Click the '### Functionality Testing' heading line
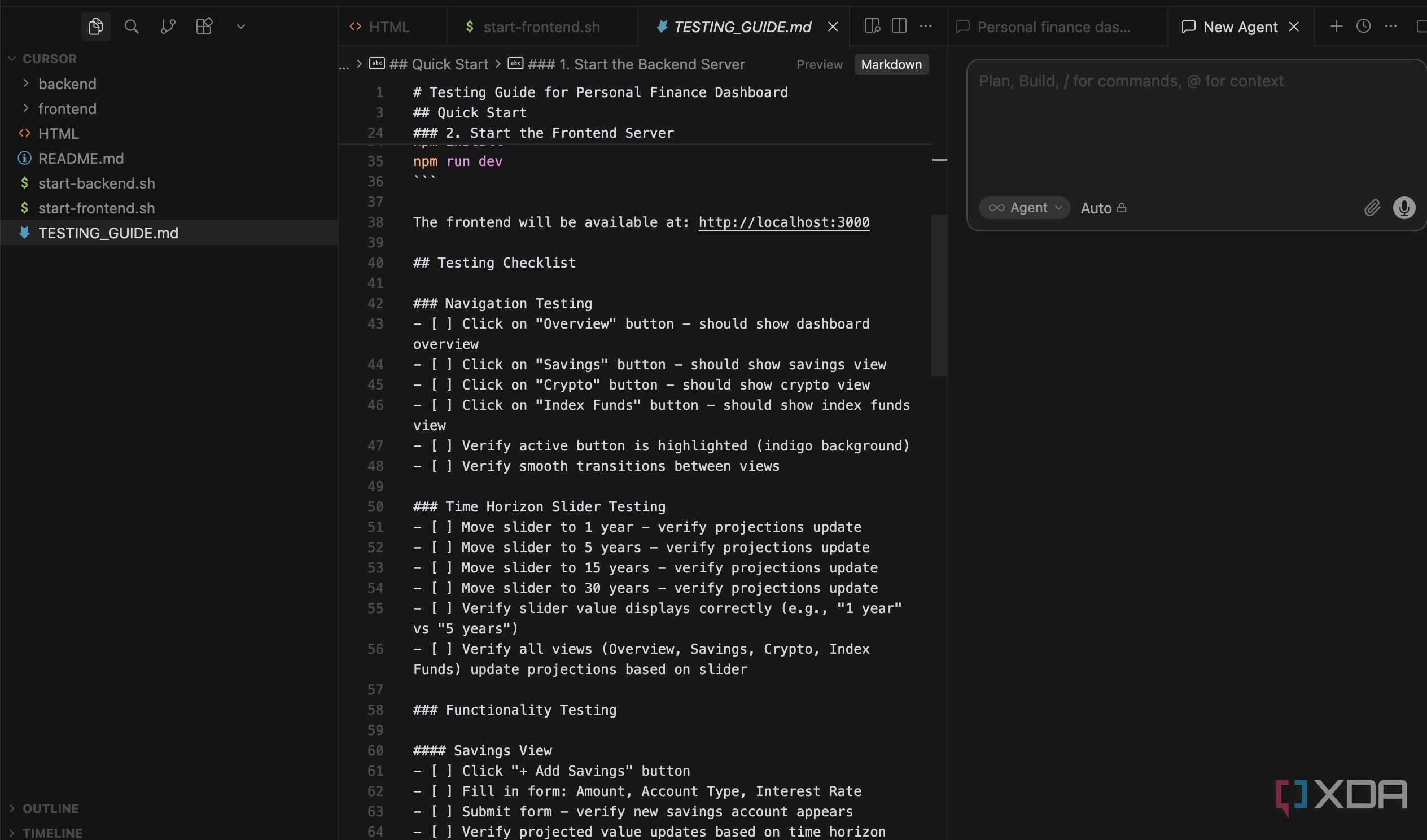 (x=515, y=710)
